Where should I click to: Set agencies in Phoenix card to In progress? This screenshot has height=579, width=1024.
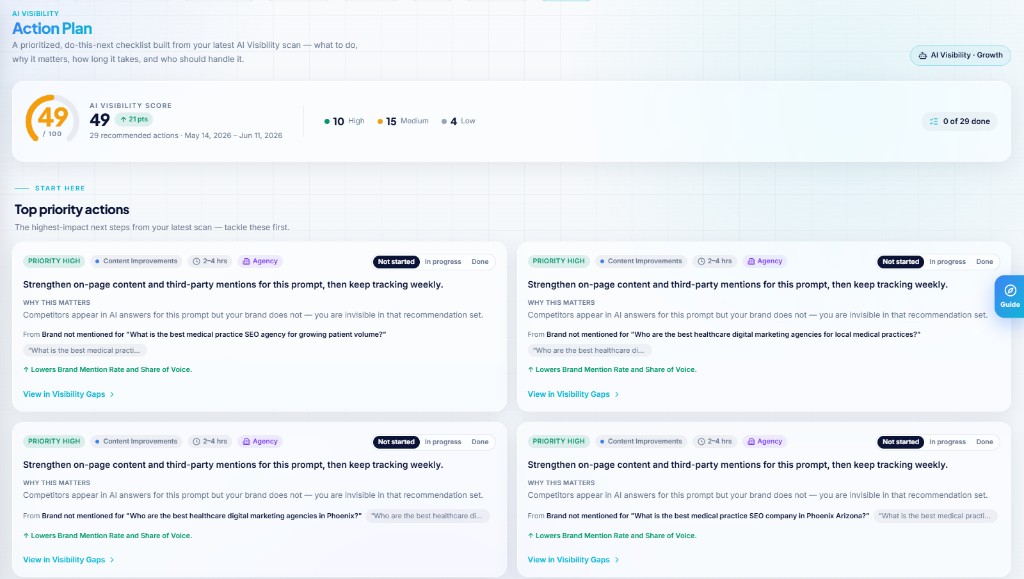[443, 442]
